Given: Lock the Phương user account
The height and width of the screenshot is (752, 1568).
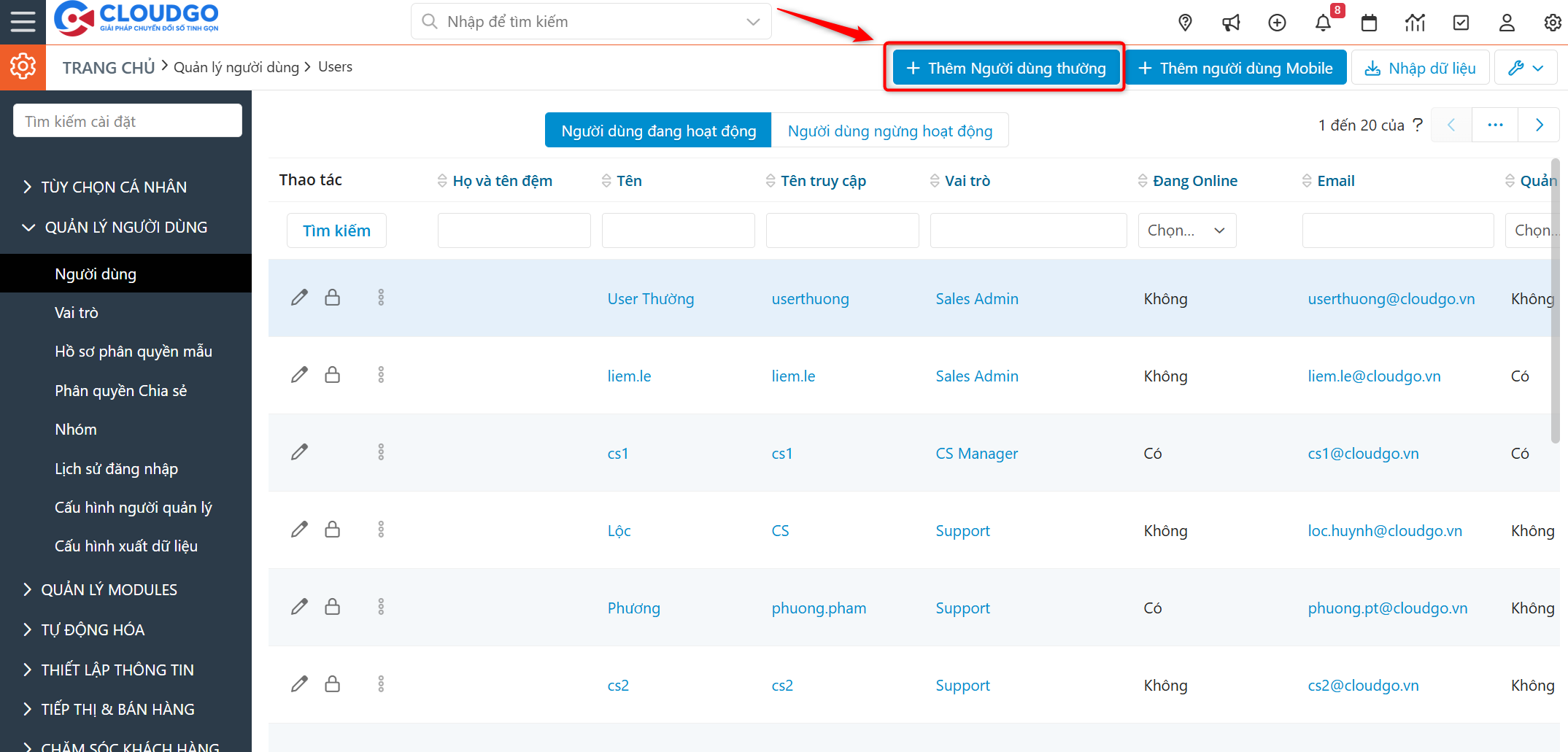Looking at the screenshot, I should (332, 607).
